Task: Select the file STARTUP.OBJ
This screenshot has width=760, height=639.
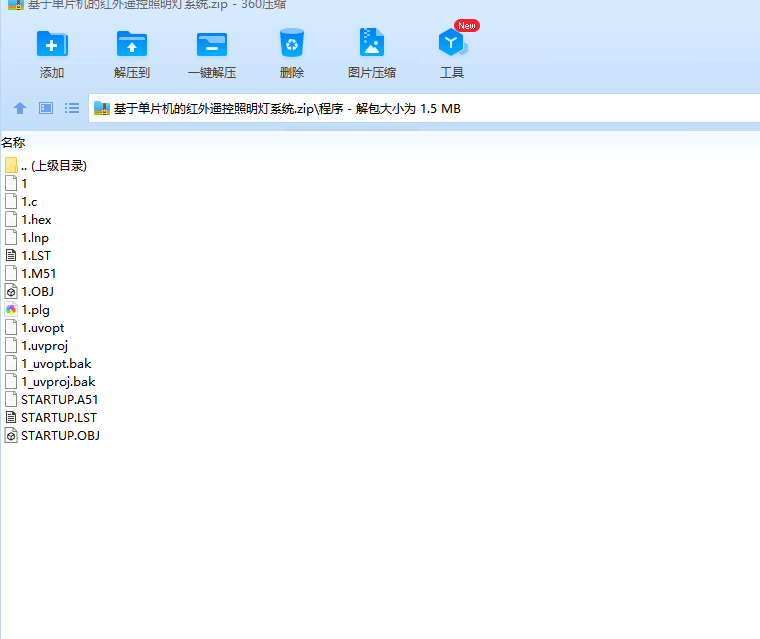Action: tap(52, 435)
